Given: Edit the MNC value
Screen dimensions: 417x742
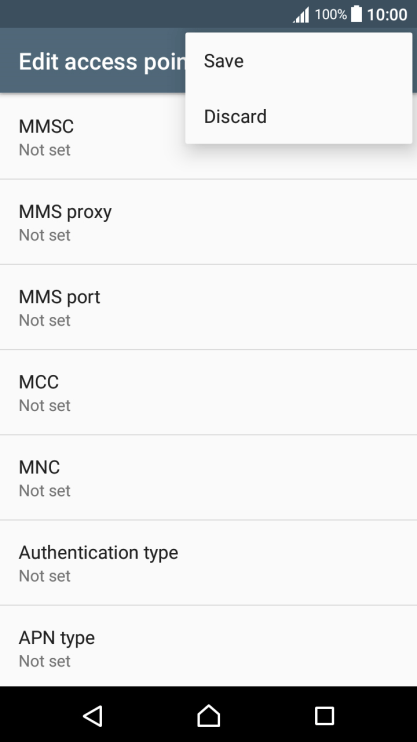Looking at the screenshot, I should pyautogui.click(x=208, y=477).
